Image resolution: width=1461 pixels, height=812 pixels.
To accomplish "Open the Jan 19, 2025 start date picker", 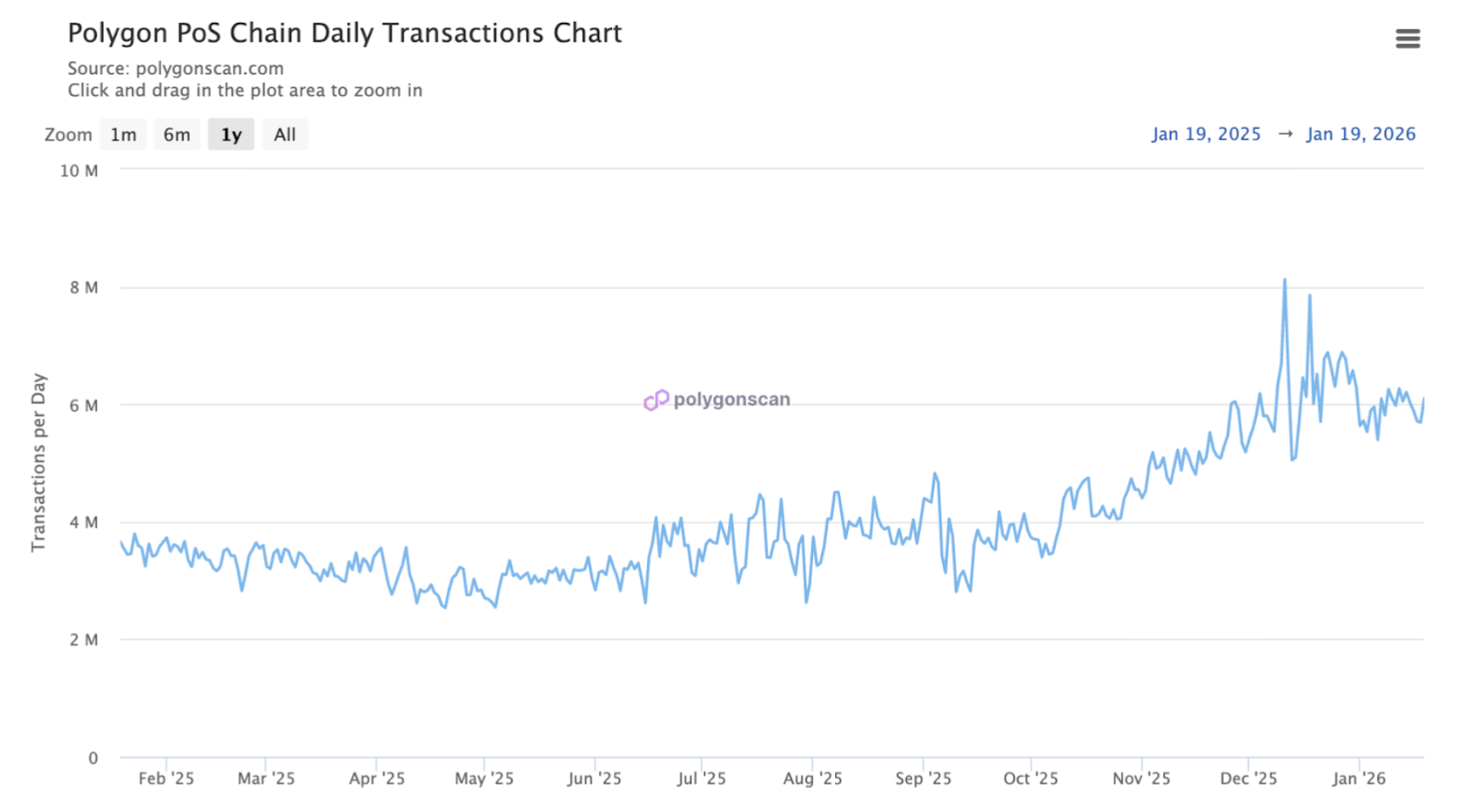I will [x=1206, y=133].
